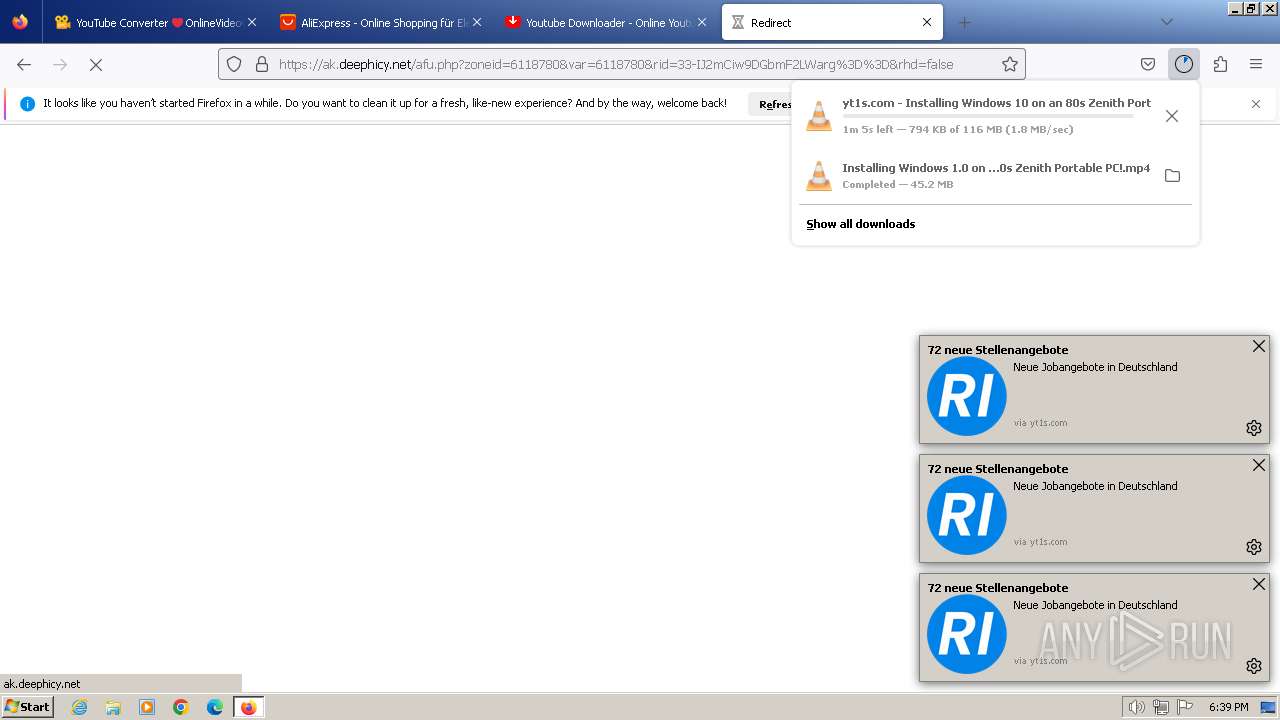Select the Redirect tab
The image size is (1280, 720).
[x=832, y=22]
